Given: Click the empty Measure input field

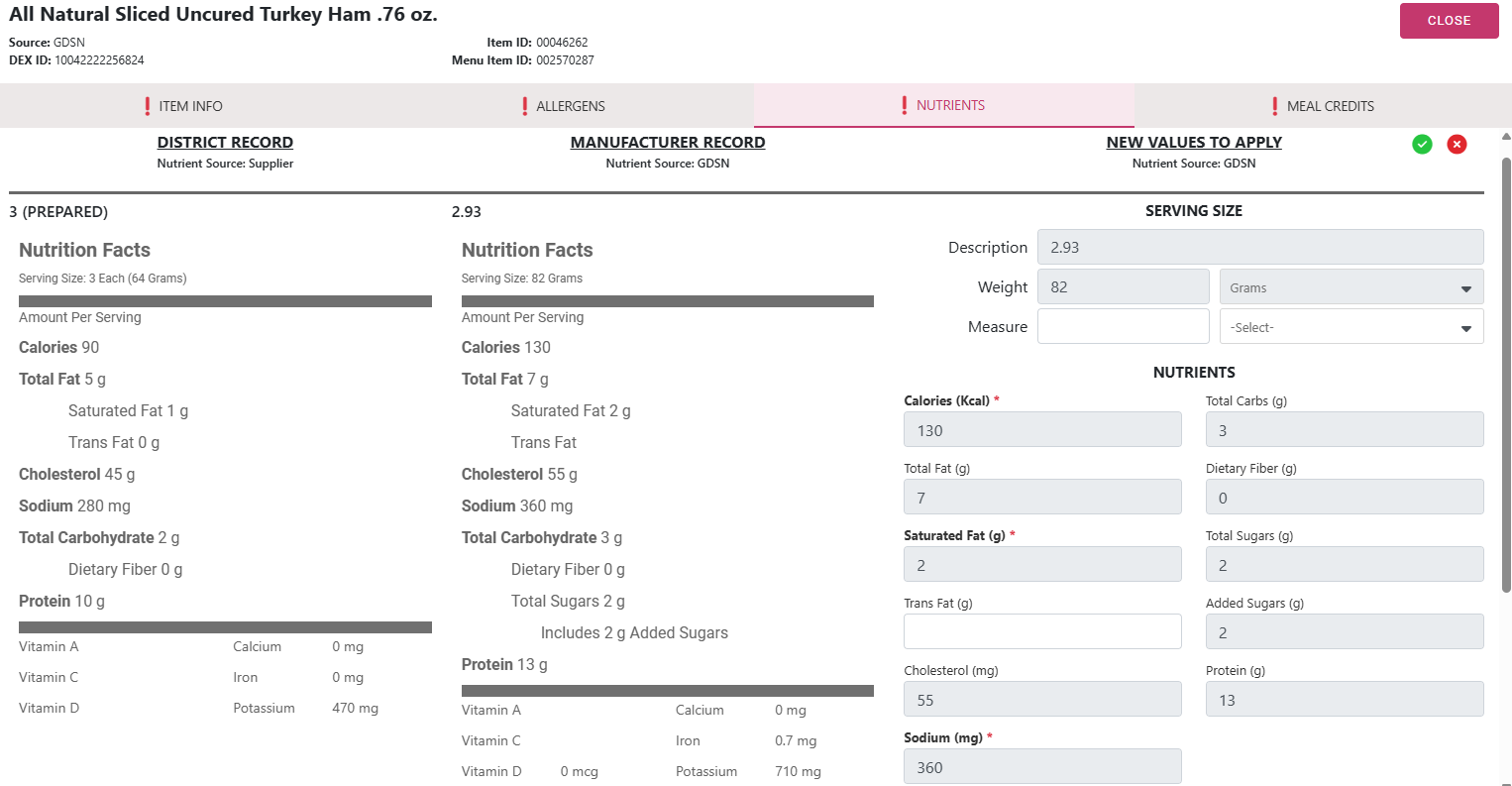Looking at the screenshot, I should (x=1123, y=326).
